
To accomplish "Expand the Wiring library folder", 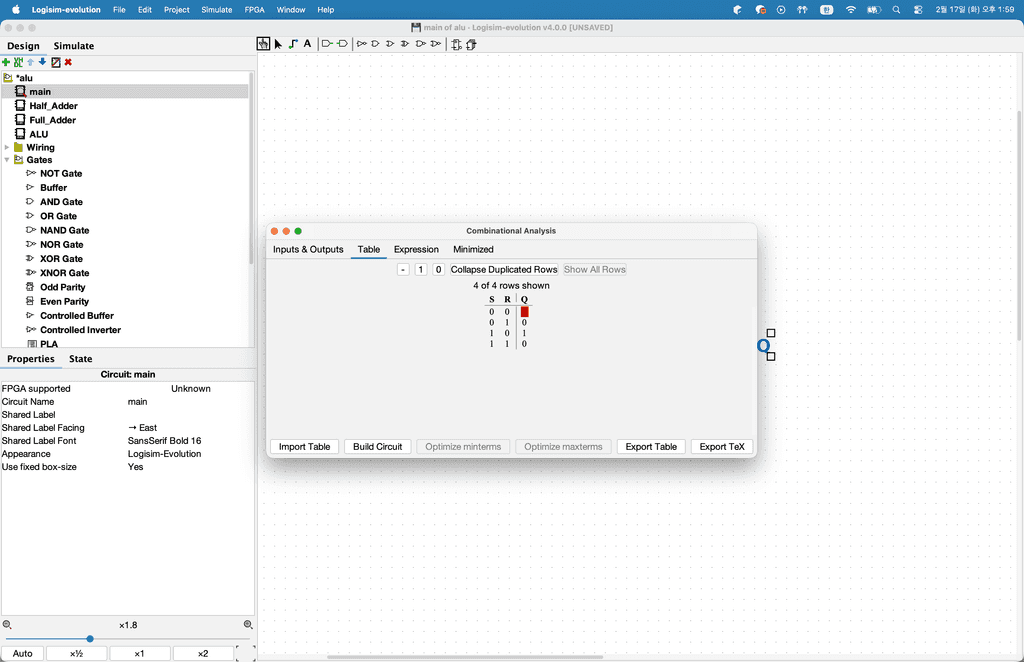I will 7,147.
